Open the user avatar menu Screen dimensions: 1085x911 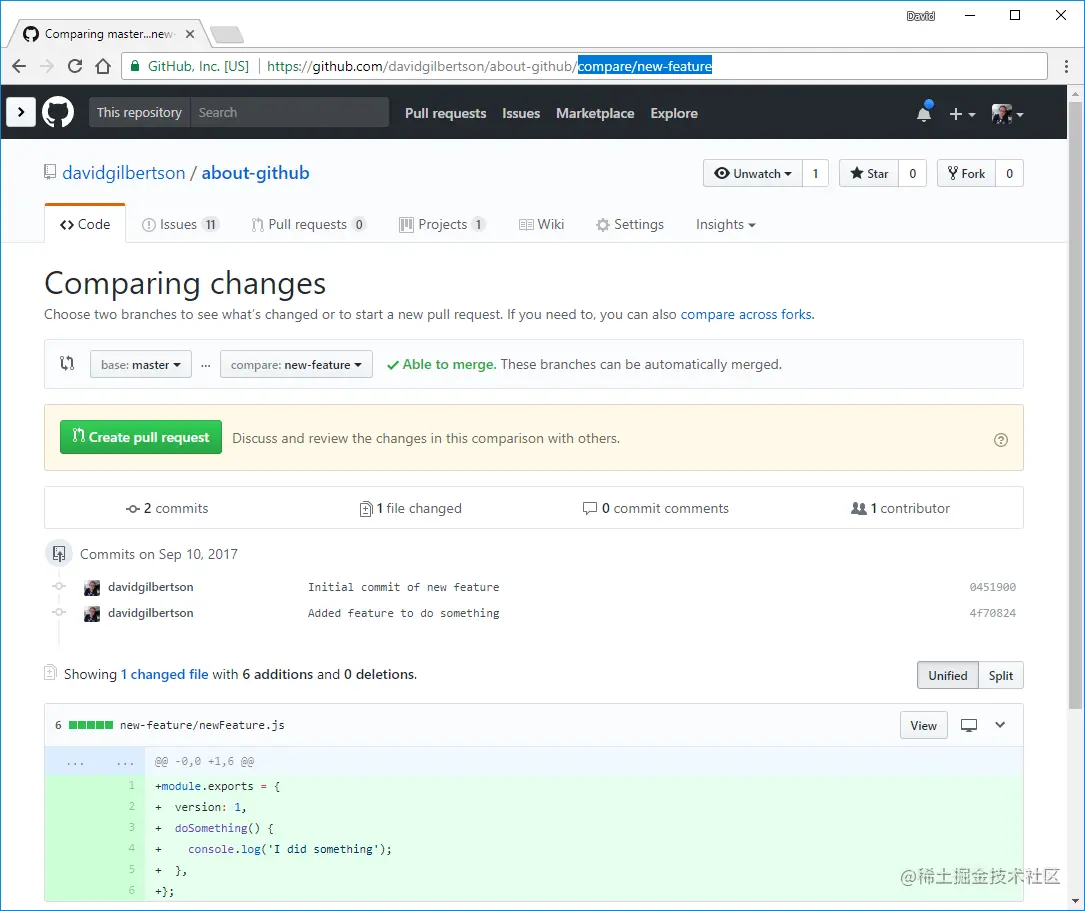coord(1007,114)
